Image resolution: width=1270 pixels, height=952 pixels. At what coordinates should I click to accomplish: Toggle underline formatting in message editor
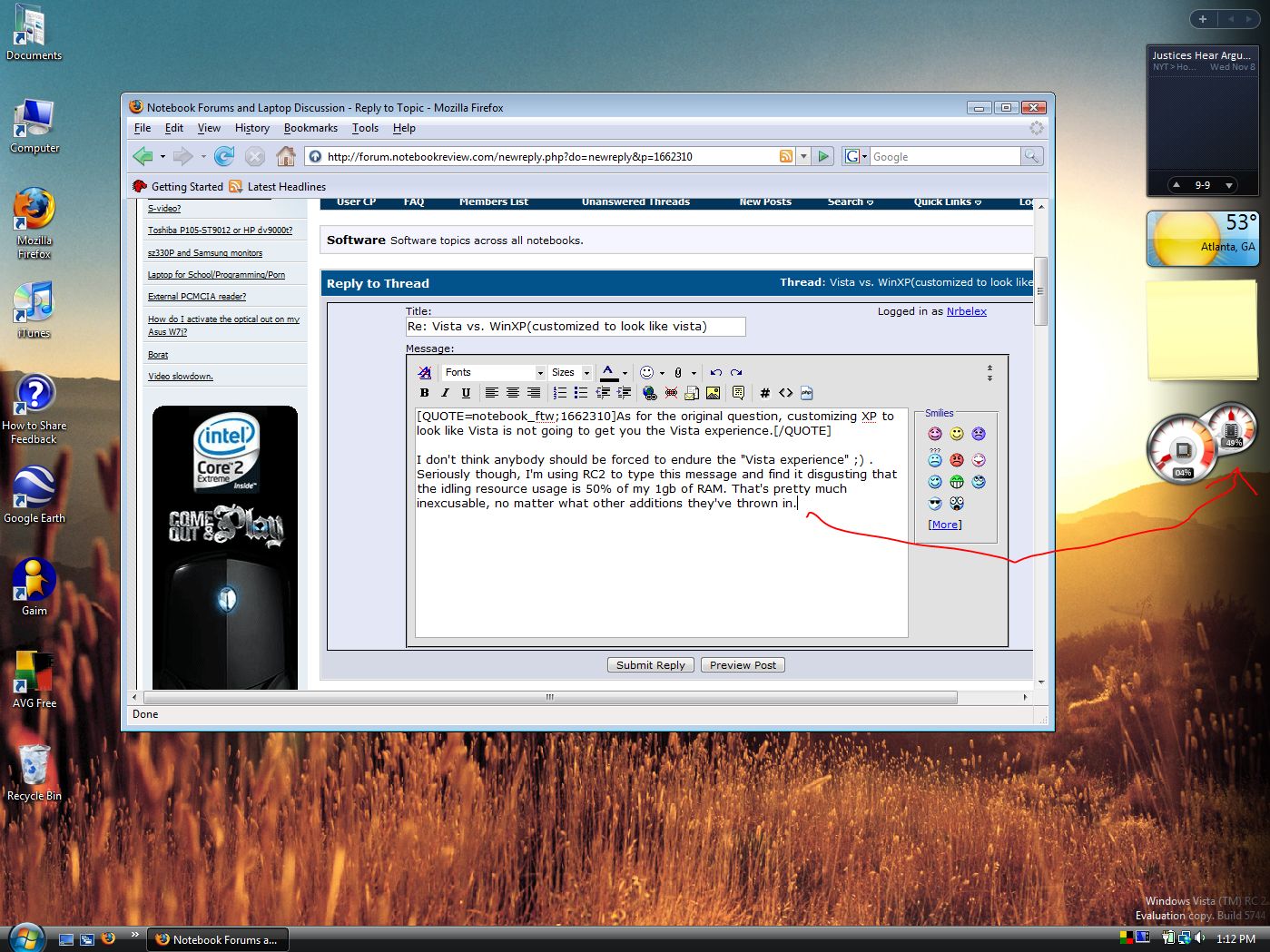pos(466,393)
